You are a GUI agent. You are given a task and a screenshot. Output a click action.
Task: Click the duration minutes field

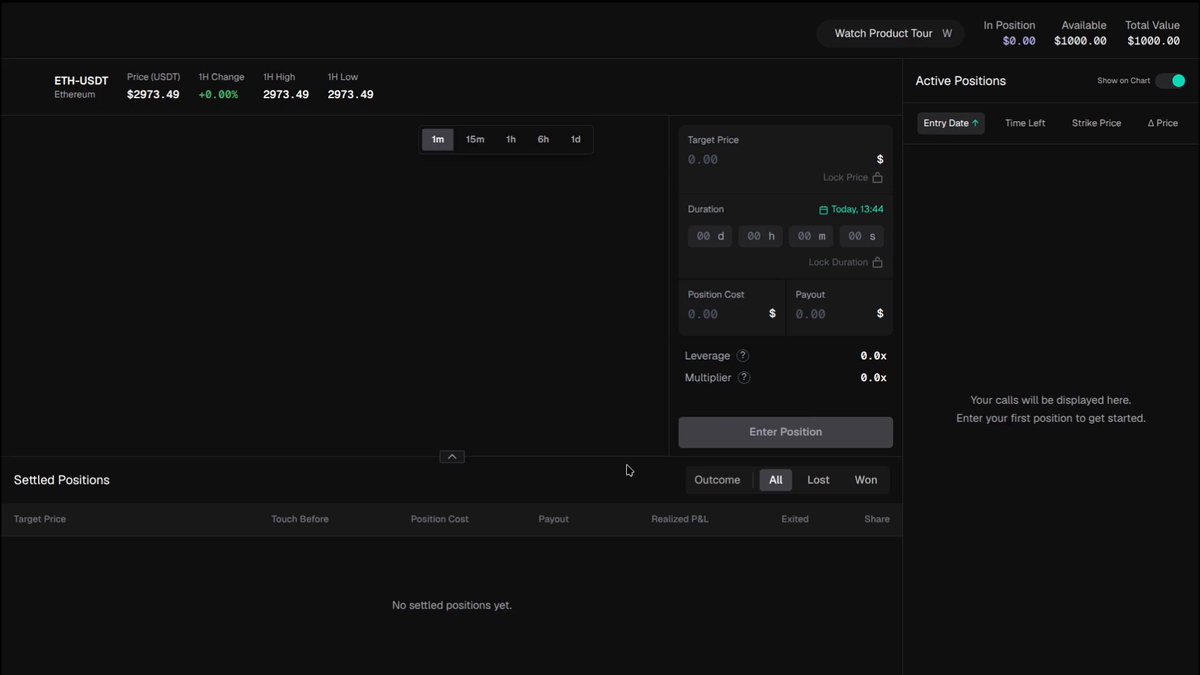[811, 236]
